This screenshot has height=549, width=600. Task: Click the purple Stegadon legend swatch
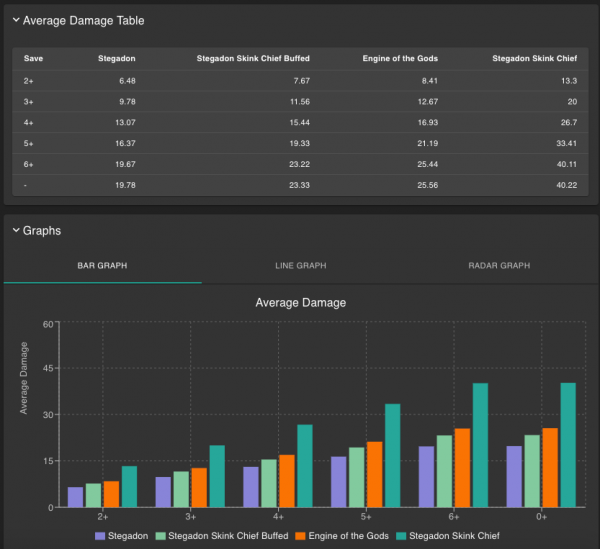(x=100, y=537)
